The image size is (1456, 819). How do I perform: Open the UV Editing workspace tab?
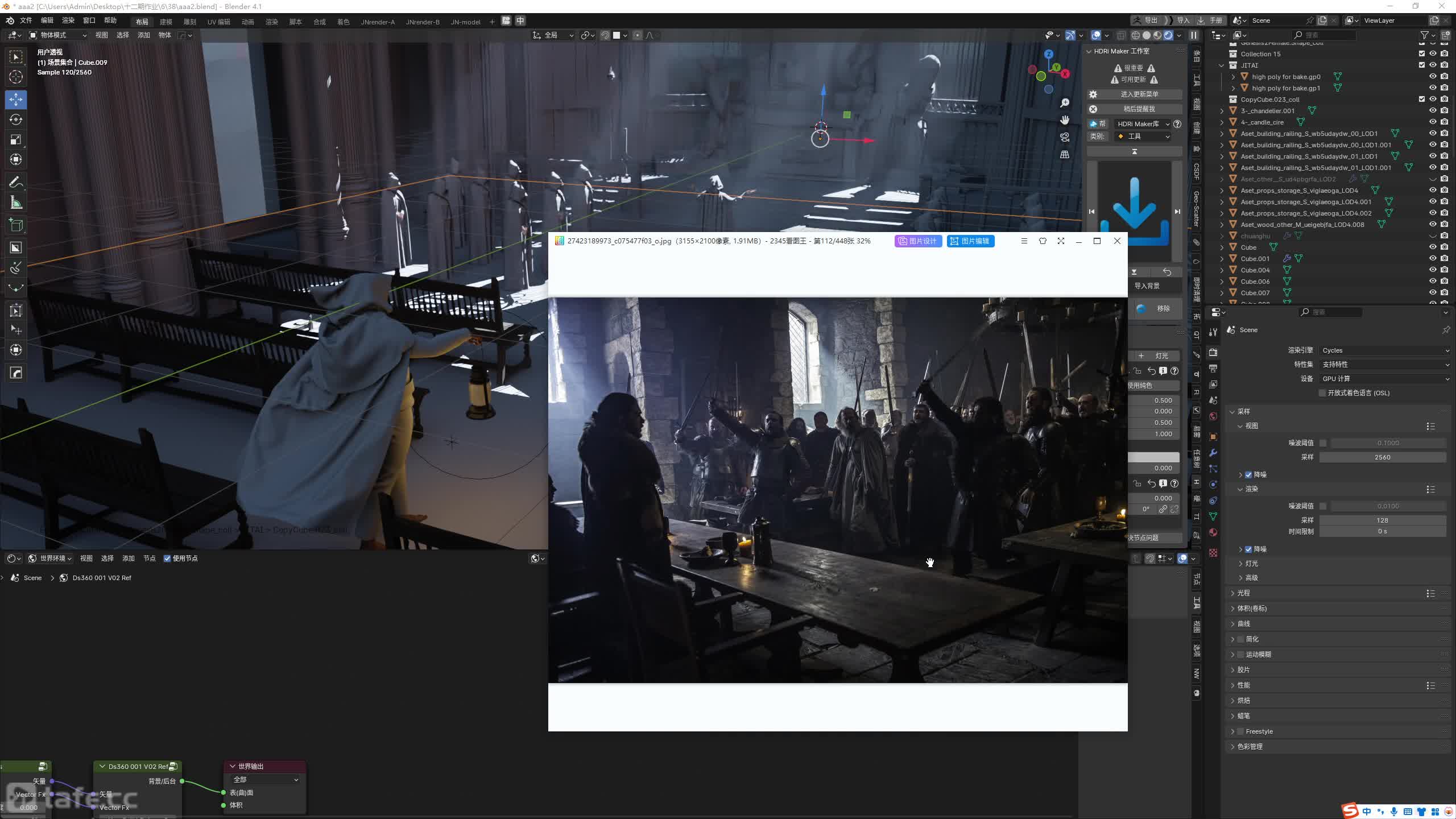point(218,22)
